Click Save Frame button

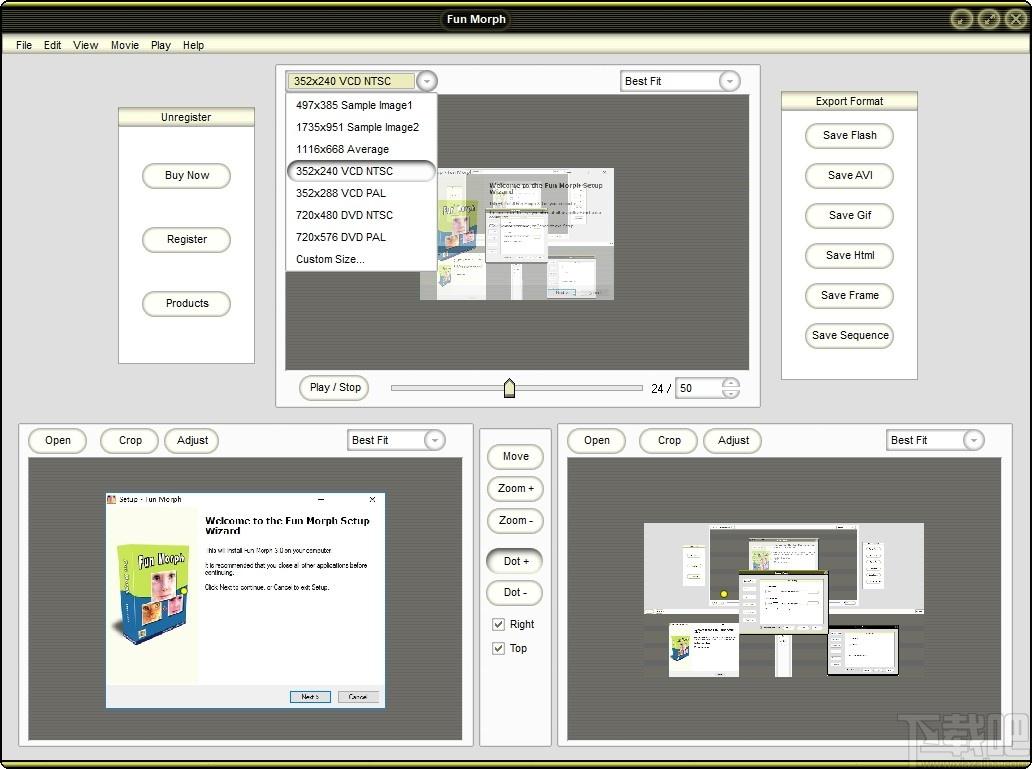point(849,296)
